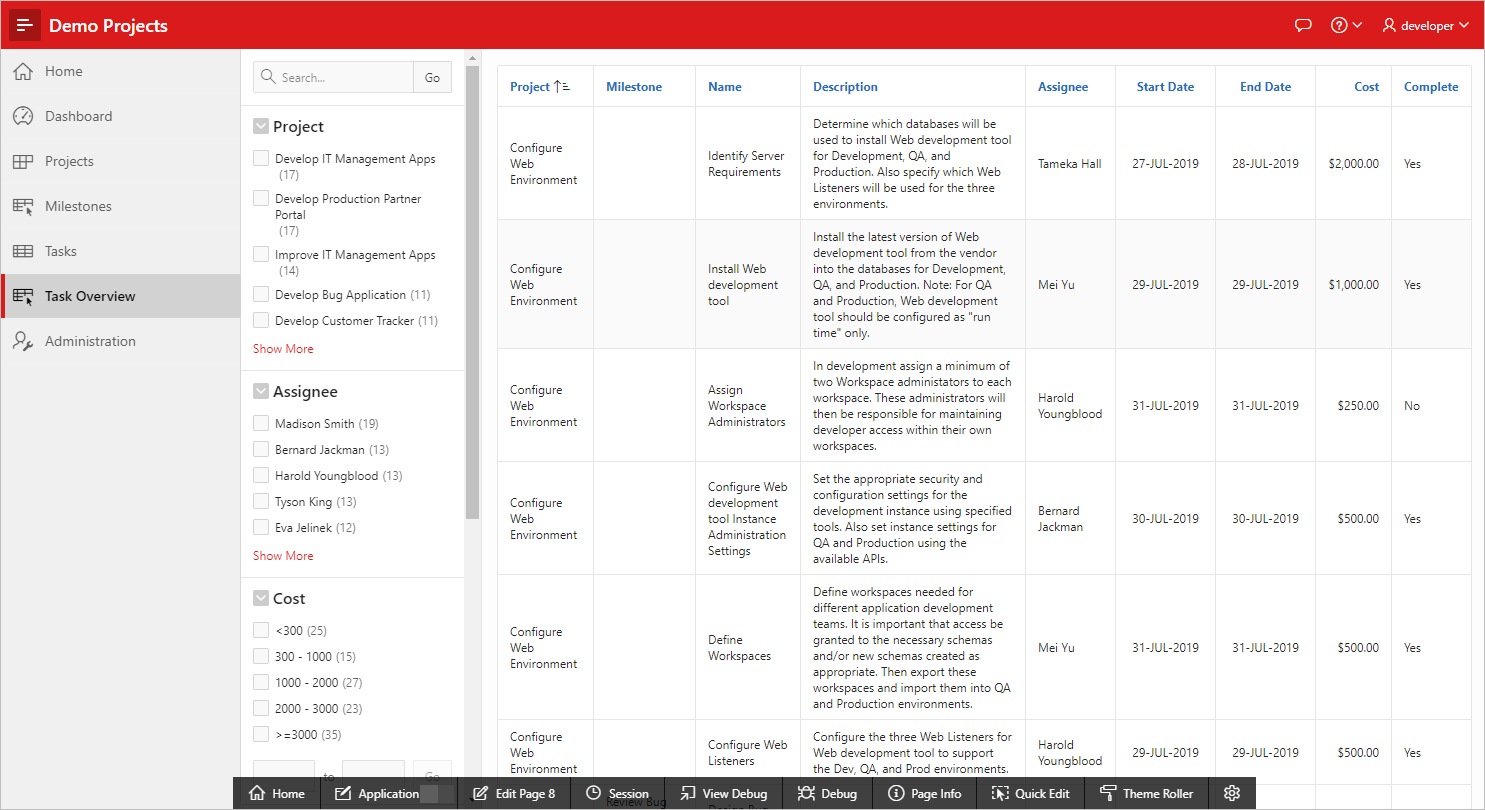Open Administration navigation item
Image resolution: width=1485 pixels, height=810 pixels.
point(120,341)
